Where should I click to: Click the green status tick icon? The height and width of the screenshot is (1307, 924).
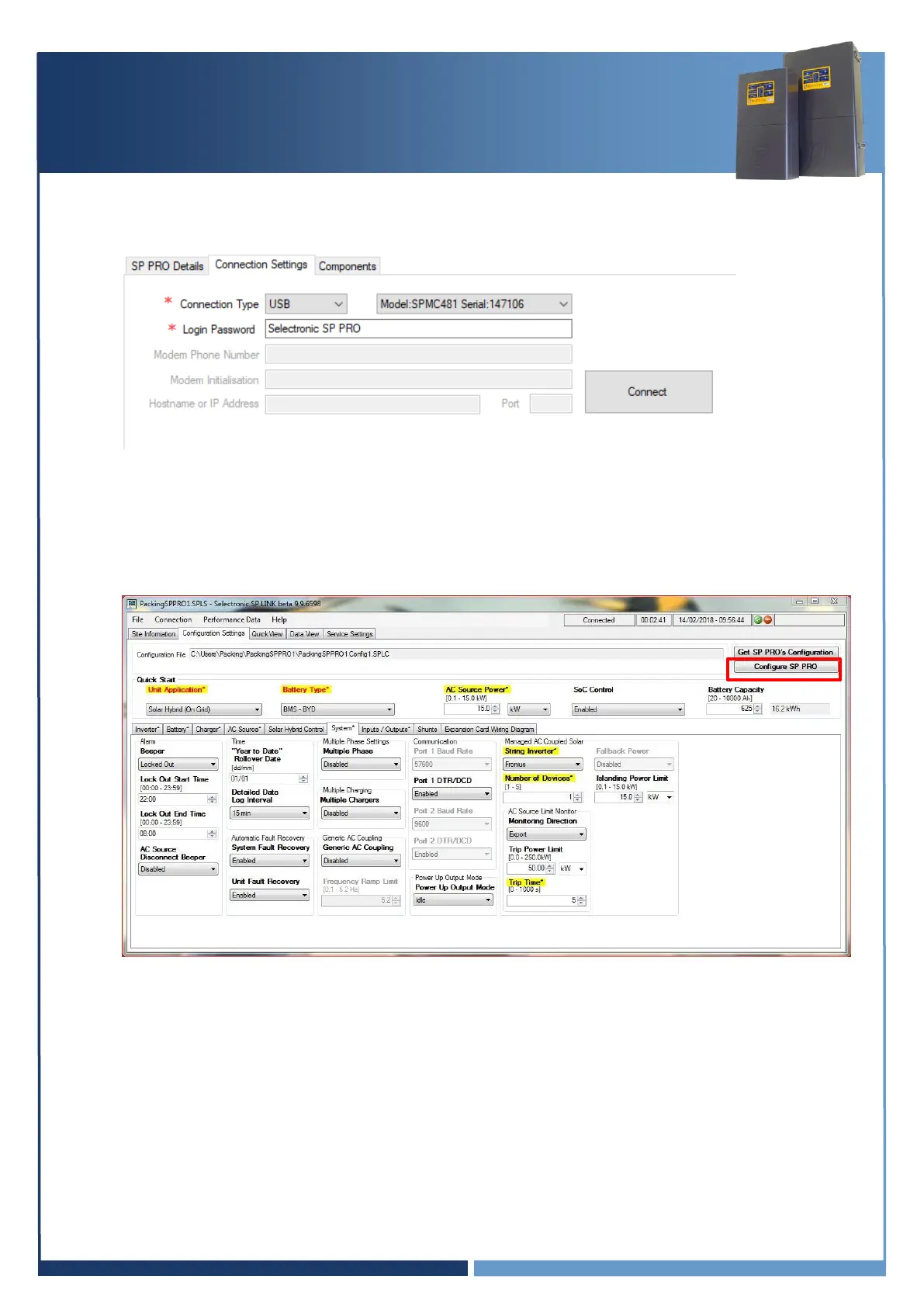(759, 620)
